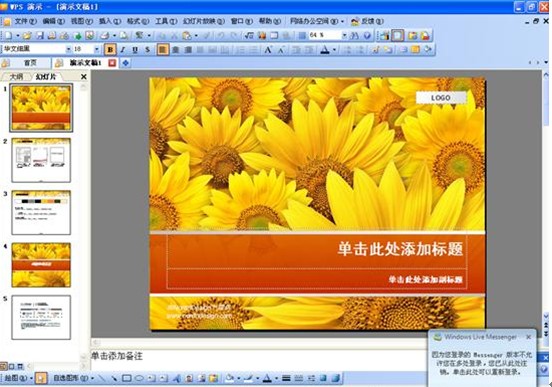Click the blue new-tab button

pyautogui.click(x=125, y=63)
